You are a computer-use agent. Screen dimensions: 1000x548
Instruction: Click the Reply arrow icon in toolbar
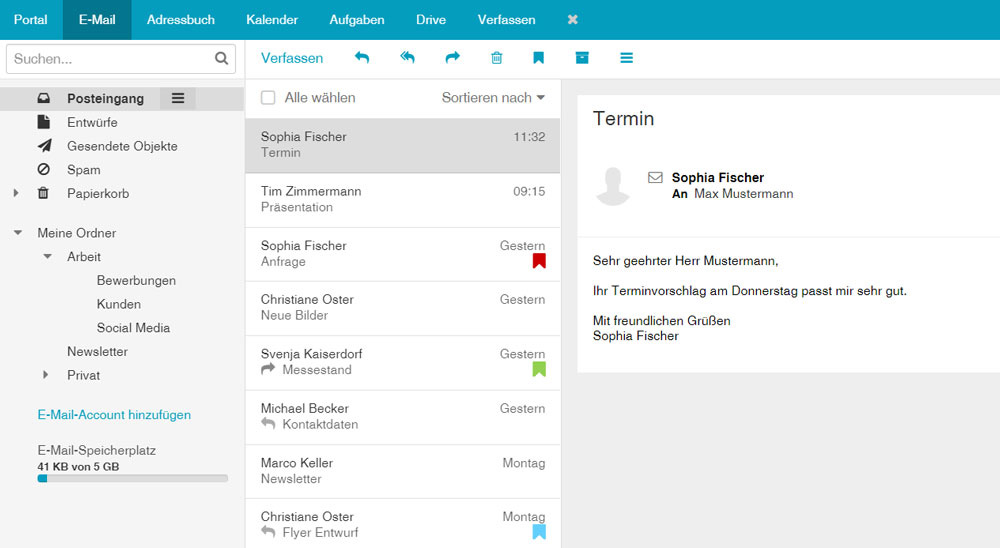(x=362, y=57)
